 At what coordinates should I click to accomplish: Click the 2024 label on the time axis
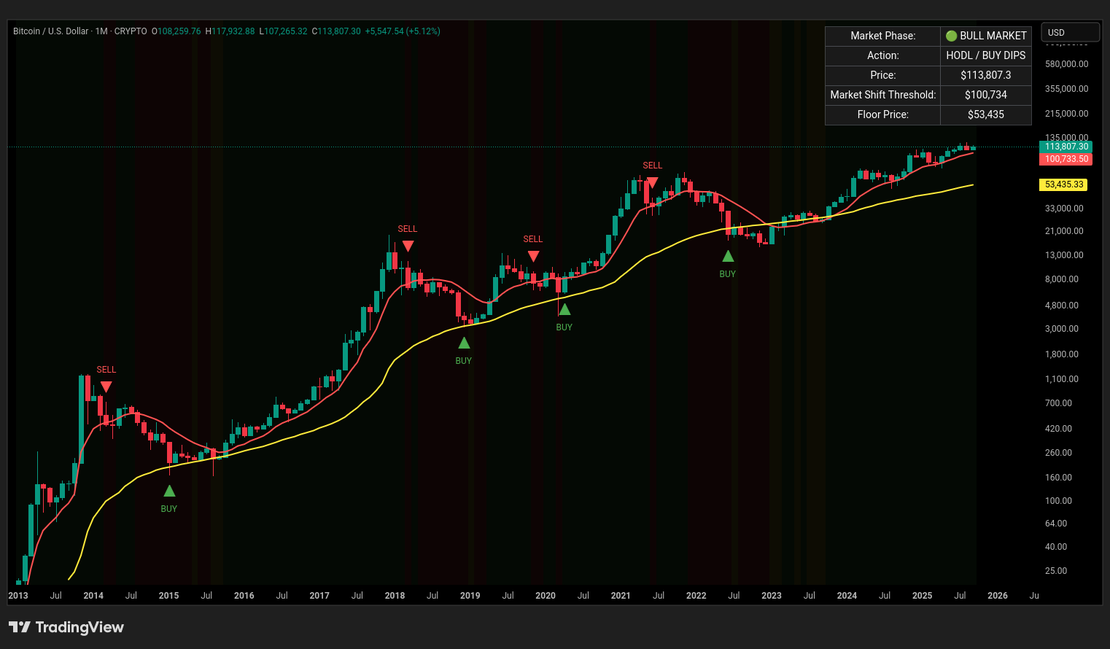(x=847, y=595)
